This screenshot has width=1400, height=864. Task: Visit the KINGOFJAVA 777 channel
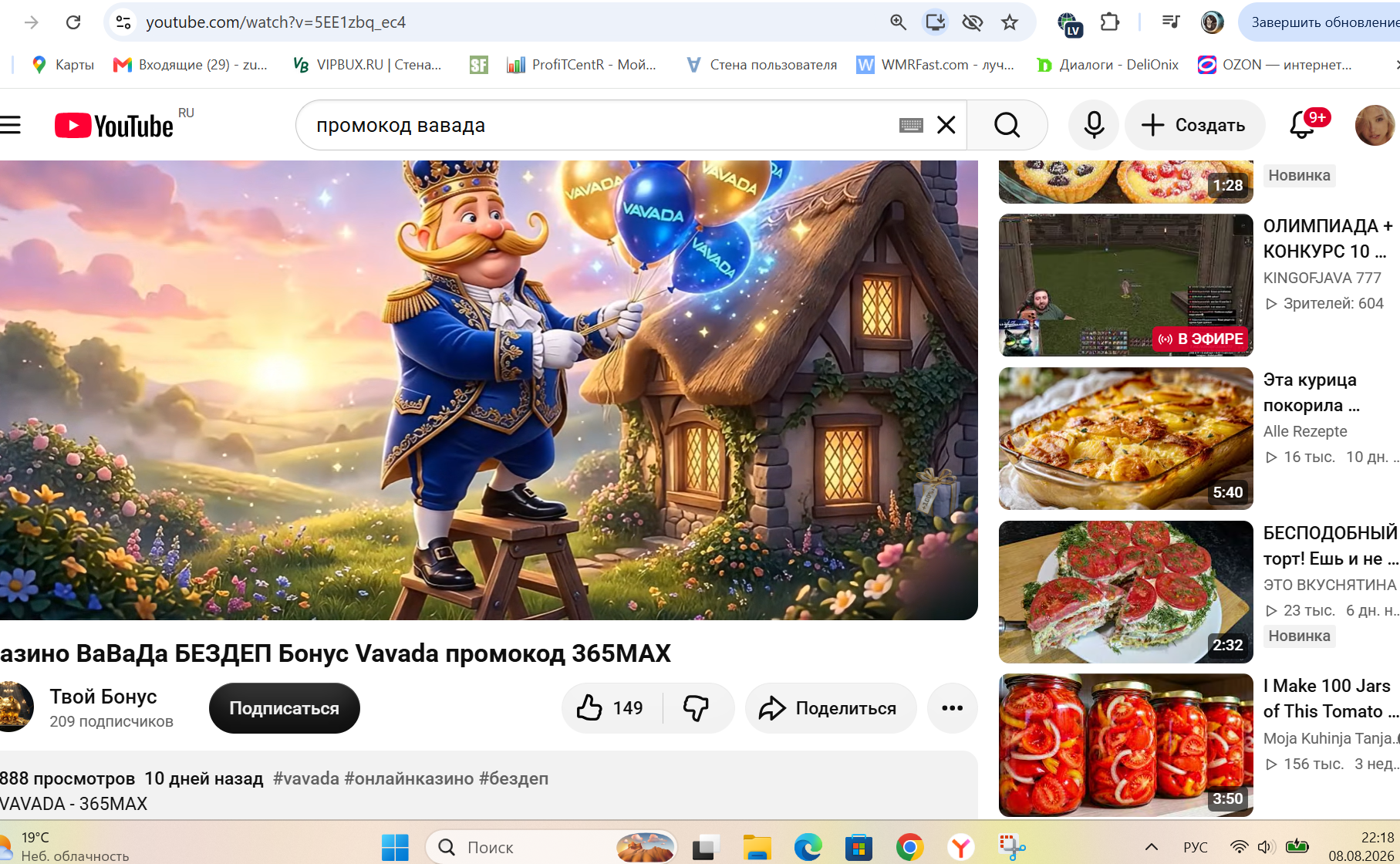click(x=1322, y=278)
